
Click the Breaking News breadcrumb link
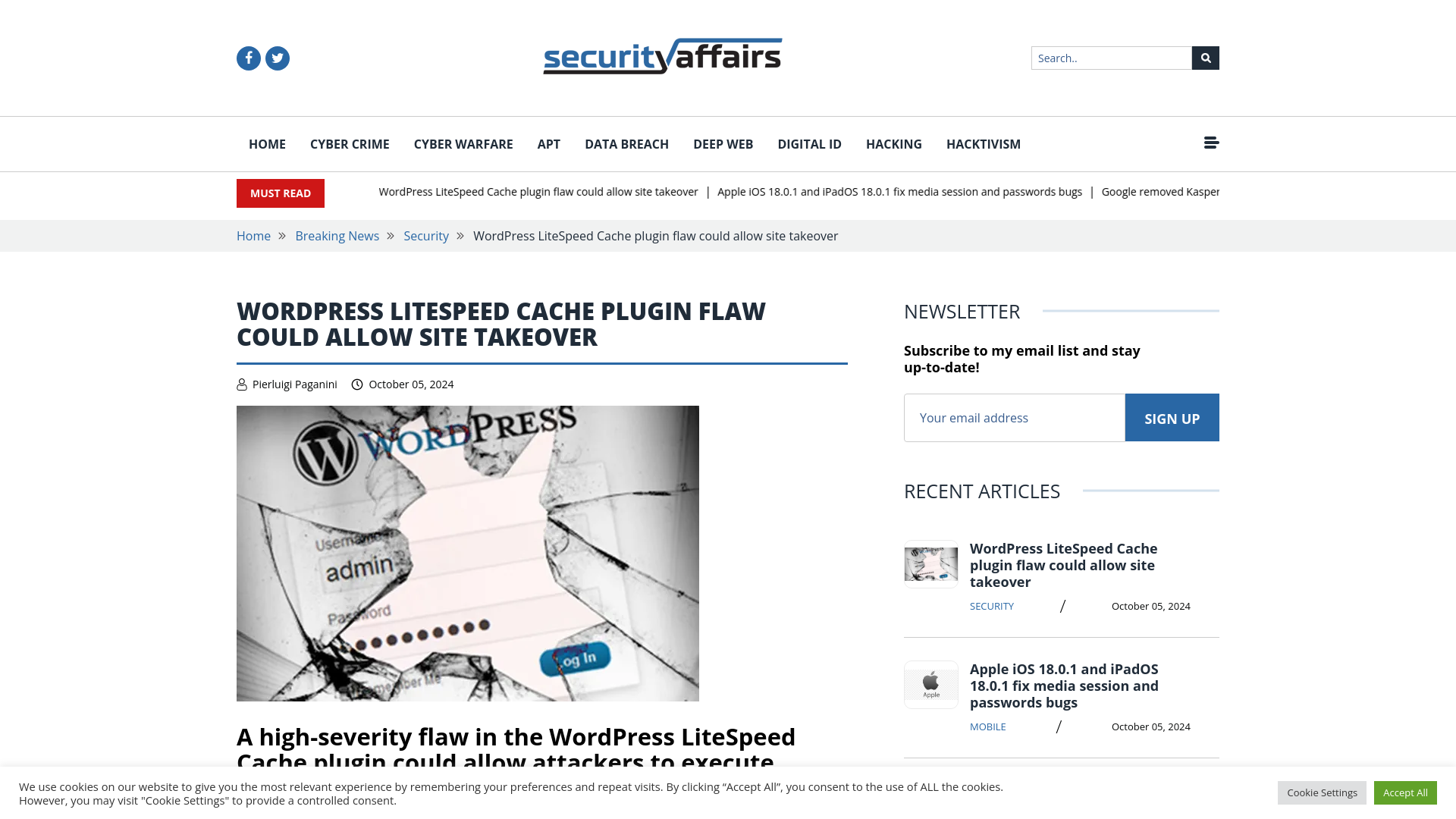(x=337, y=236)
